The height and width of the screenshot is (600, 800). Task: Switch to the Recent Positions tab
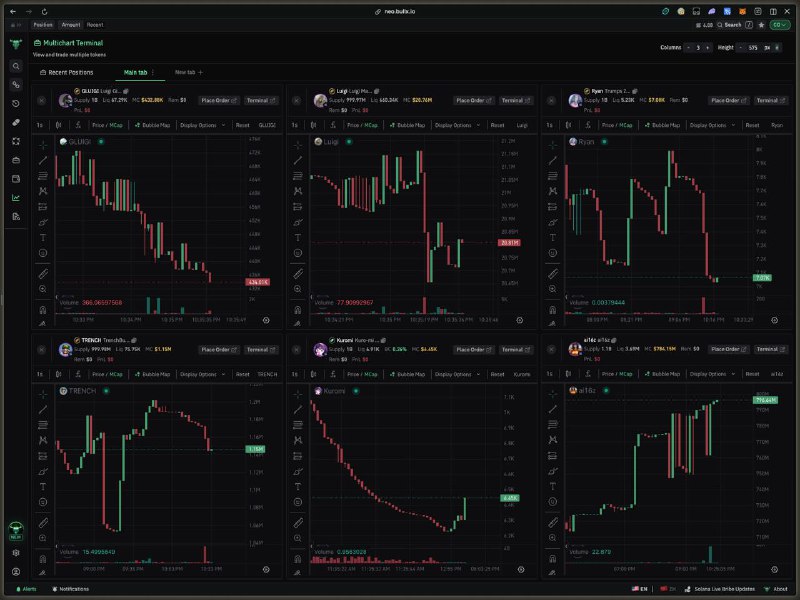point(66,72)
